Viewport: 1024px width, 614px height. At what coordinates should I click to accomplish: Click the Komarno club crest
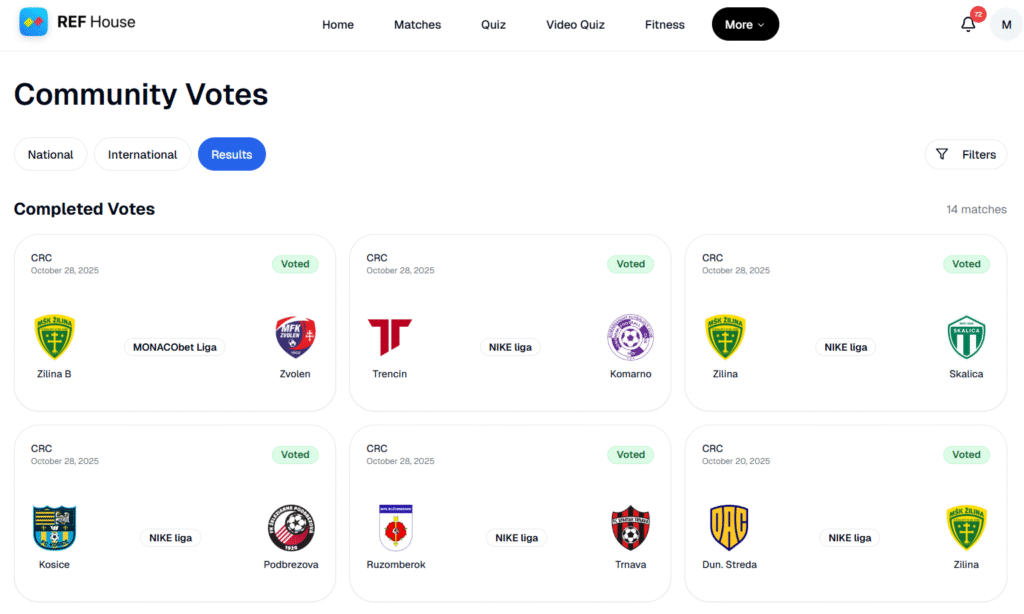coord(630,337)
